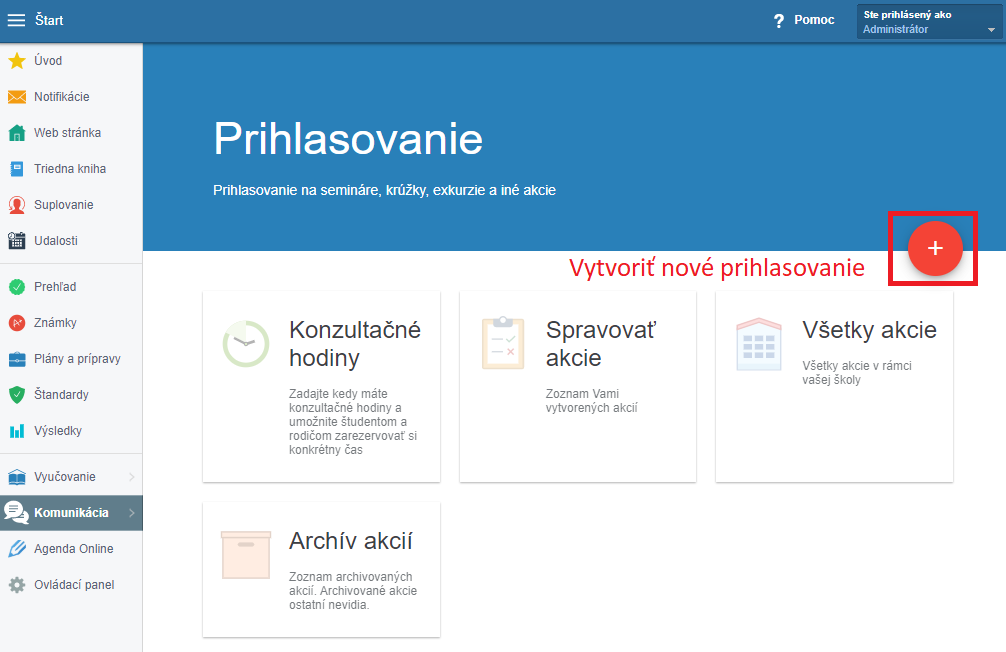Click the Známky red badge icon
Screen dimensions: 1006x652
(x=17, y=323)
